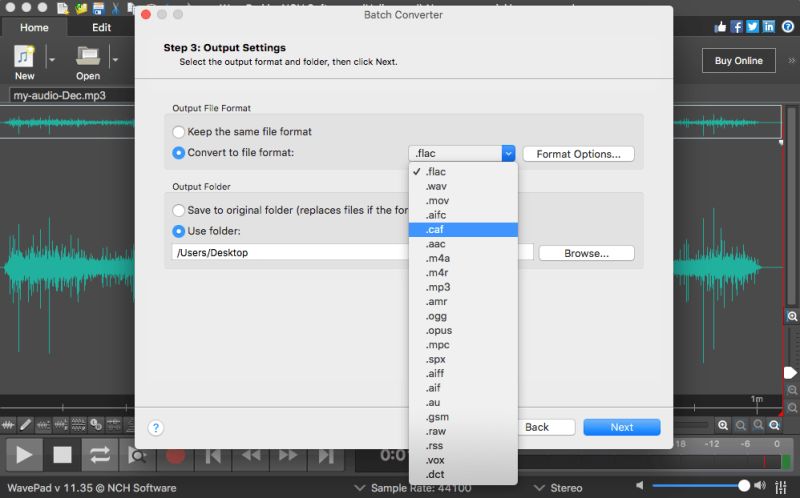Adjust the volume slider knob

coord(744,485)
